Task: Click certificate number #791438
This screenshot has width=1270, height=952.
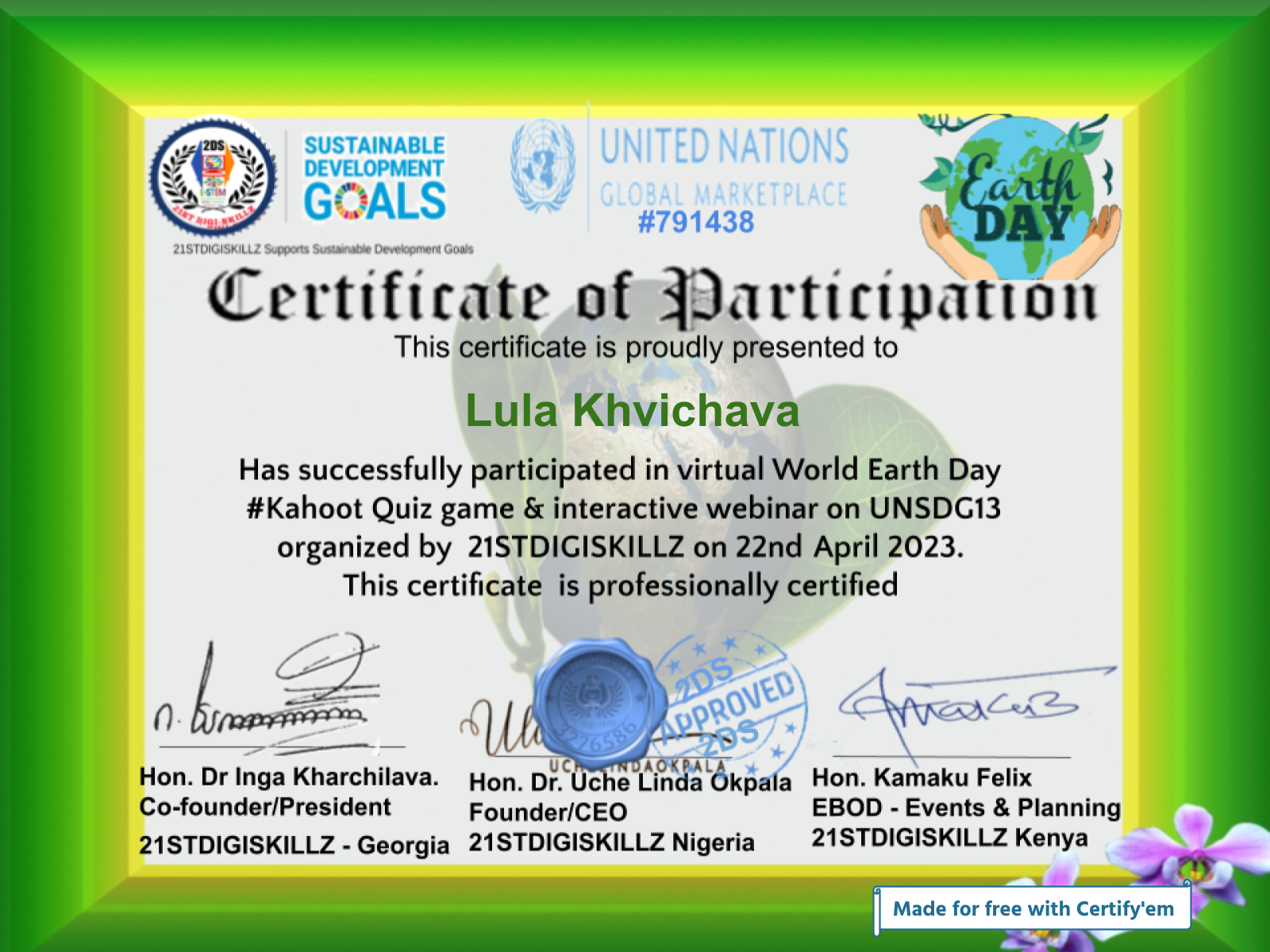Action: [x=696, y=222]
